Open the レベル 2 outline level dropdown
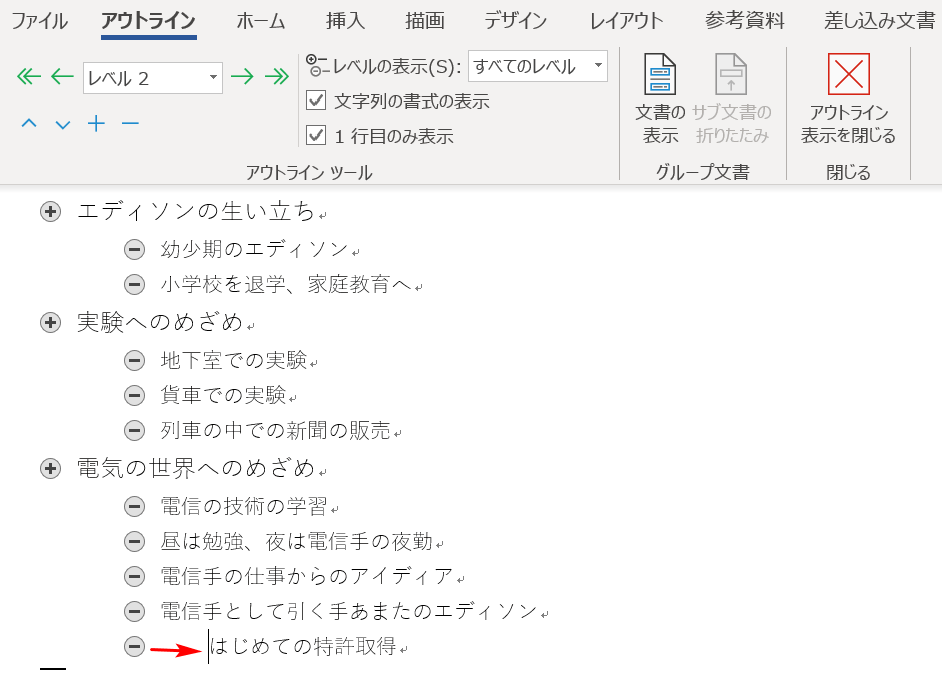 [x=213, y=77]
